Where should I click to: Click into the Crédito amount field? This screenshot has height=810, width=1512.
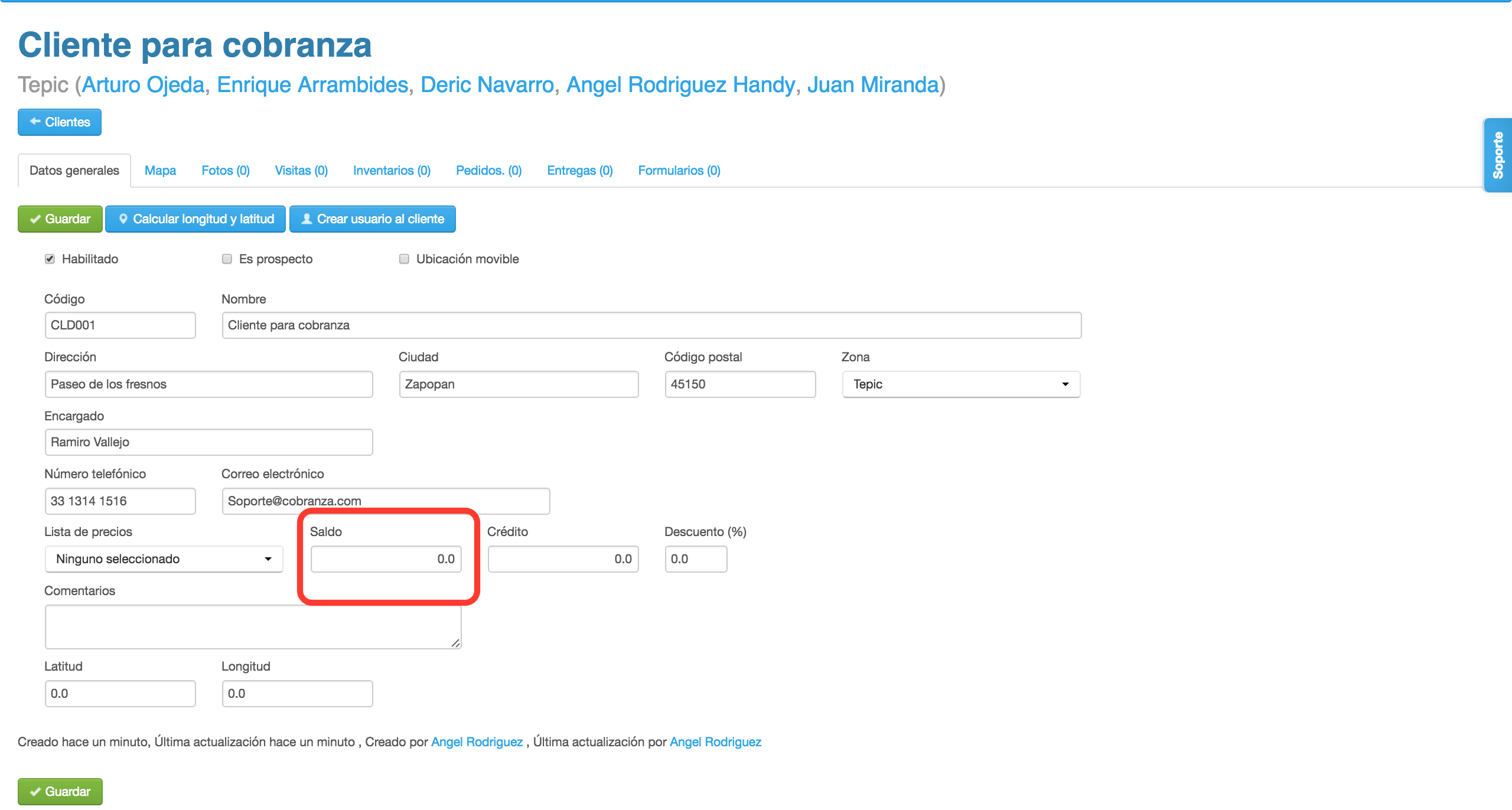tap(563, 559)
